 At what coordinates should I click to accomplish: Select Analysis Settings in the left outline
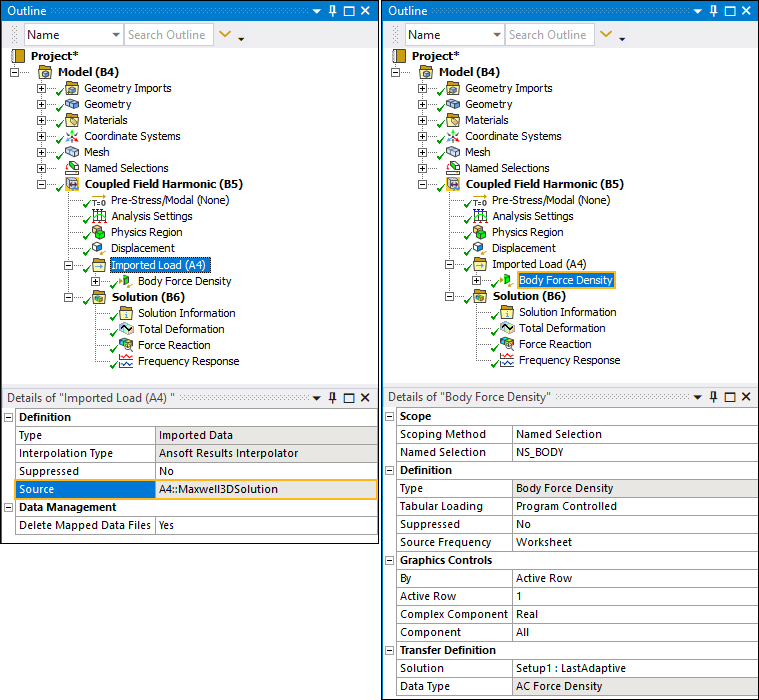tap(152, 216)
